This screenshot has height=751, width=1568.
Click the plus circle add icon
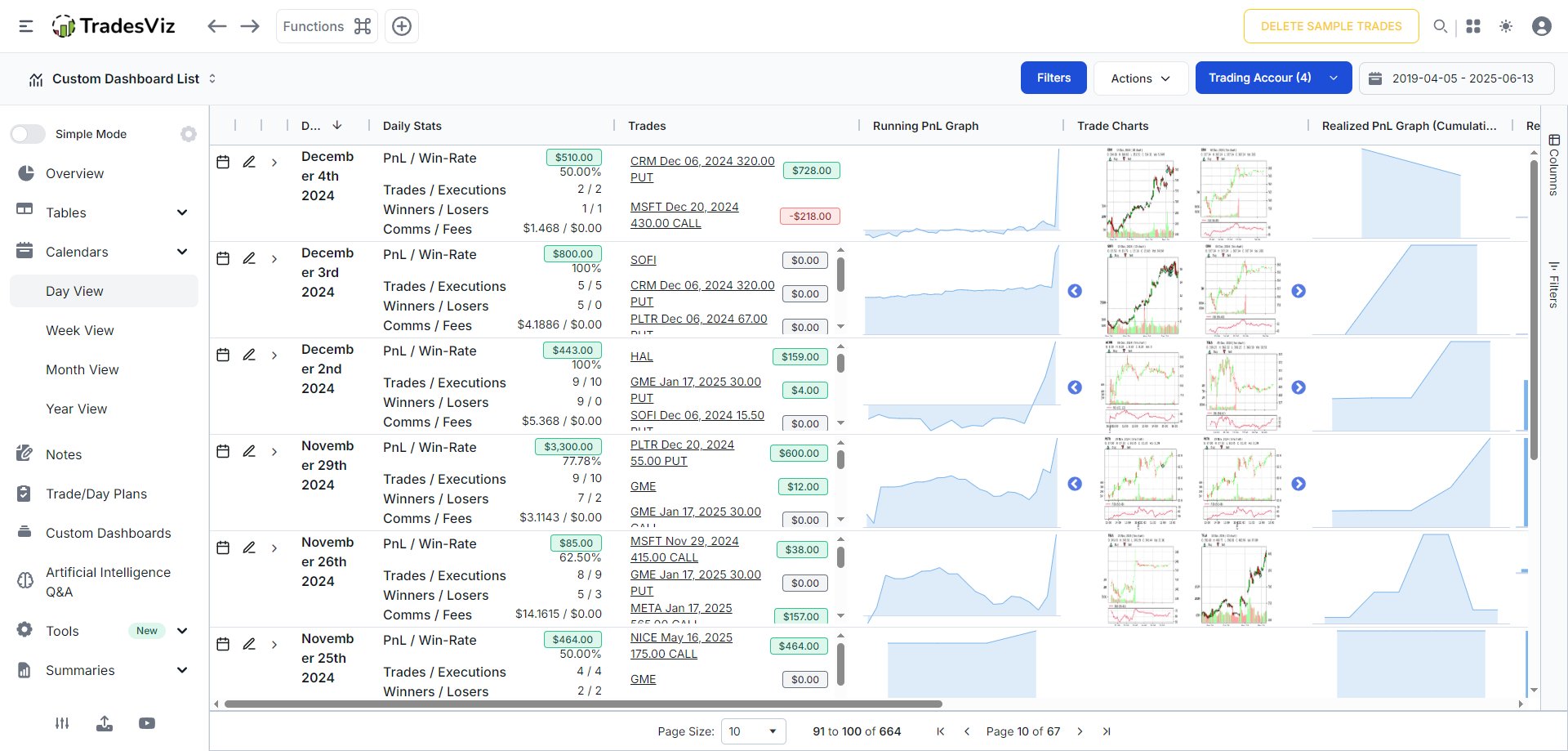[x=402, y=26]
